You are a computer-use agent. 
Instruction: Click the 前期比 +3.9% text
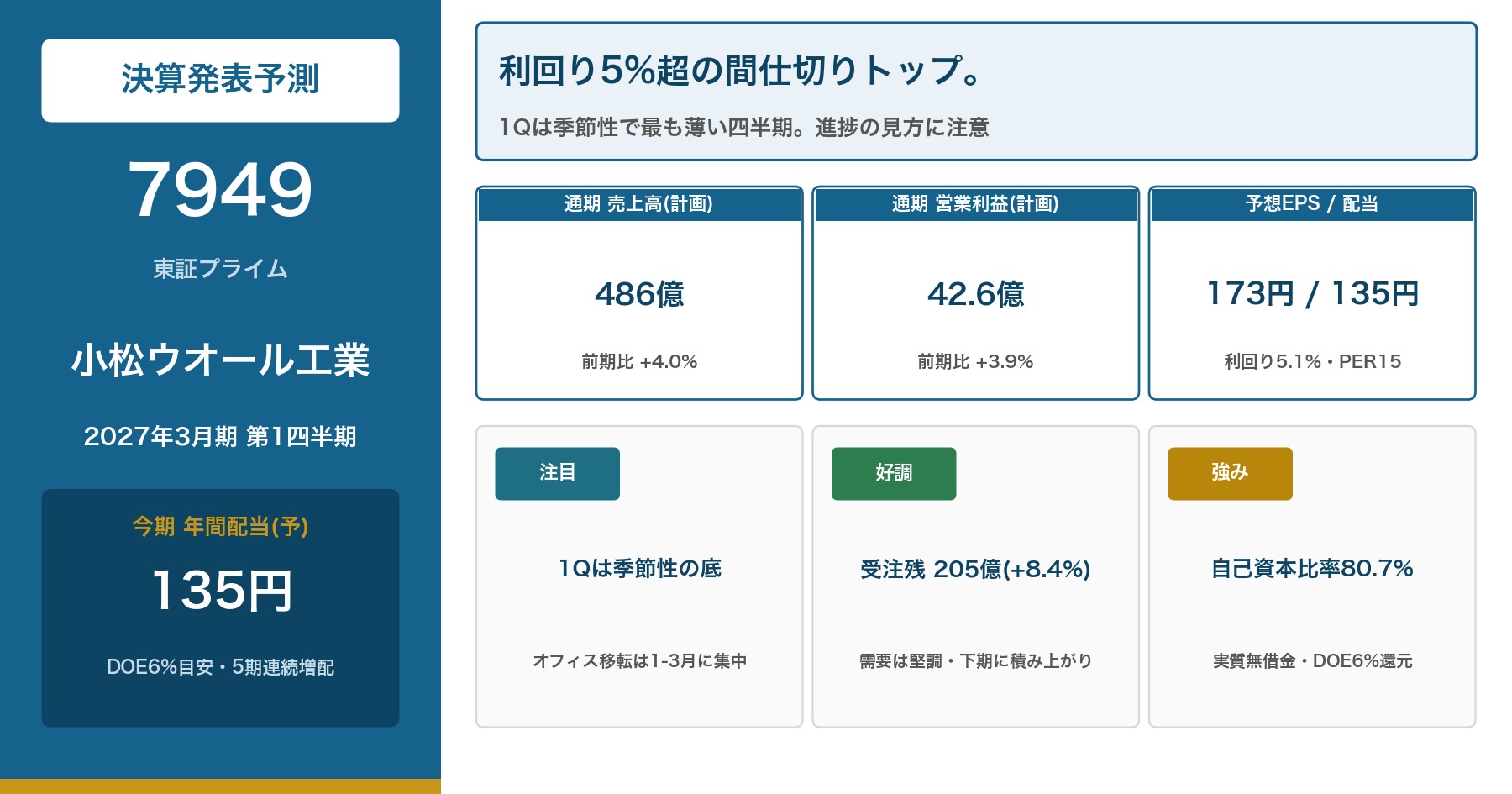coord(975,361)
